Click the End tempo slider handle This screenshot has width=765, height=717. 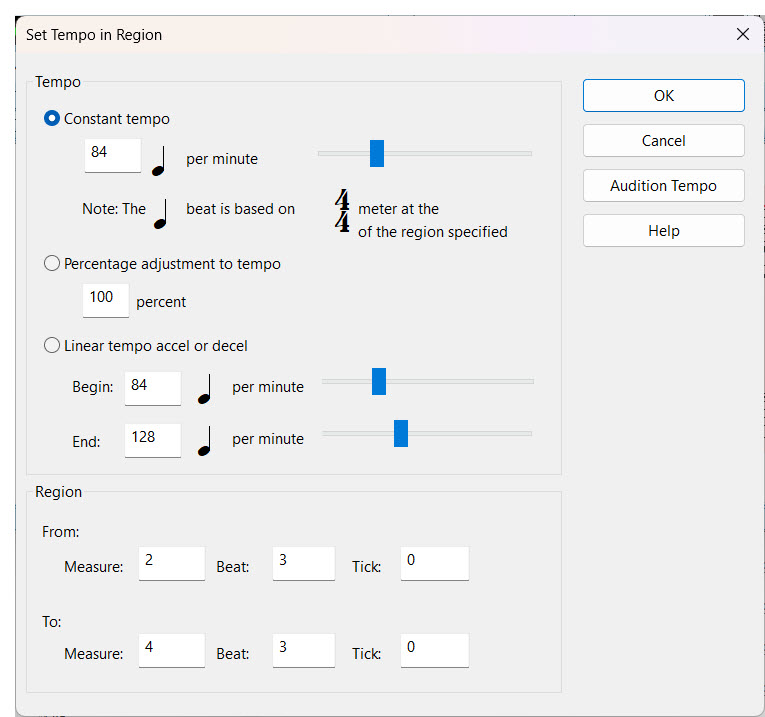pos(401,433)
